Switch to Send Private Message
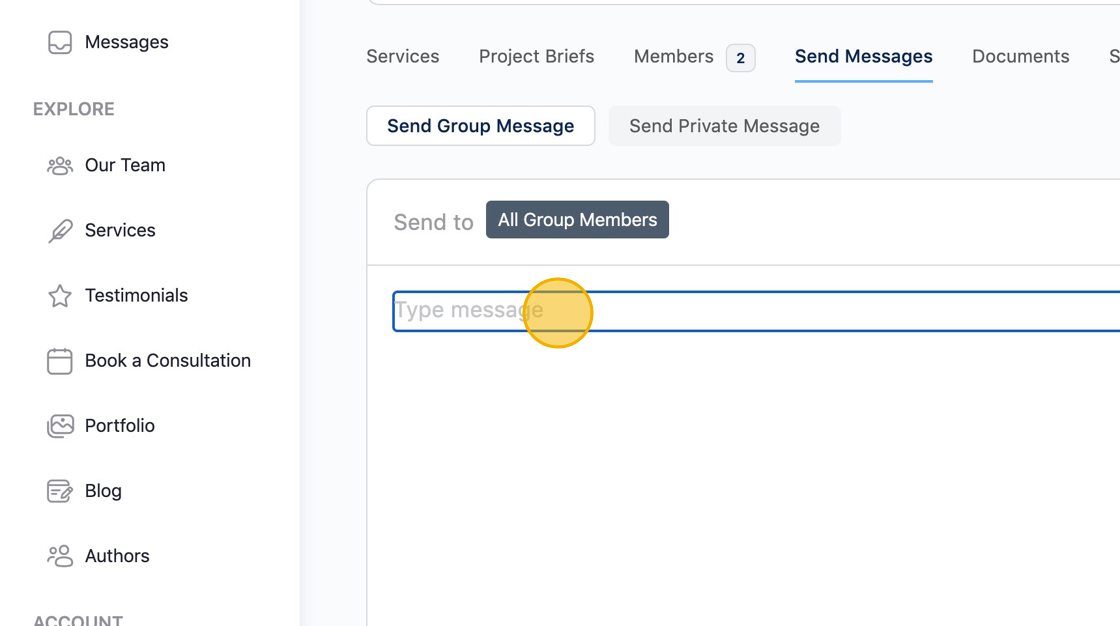 pos(724,126)
